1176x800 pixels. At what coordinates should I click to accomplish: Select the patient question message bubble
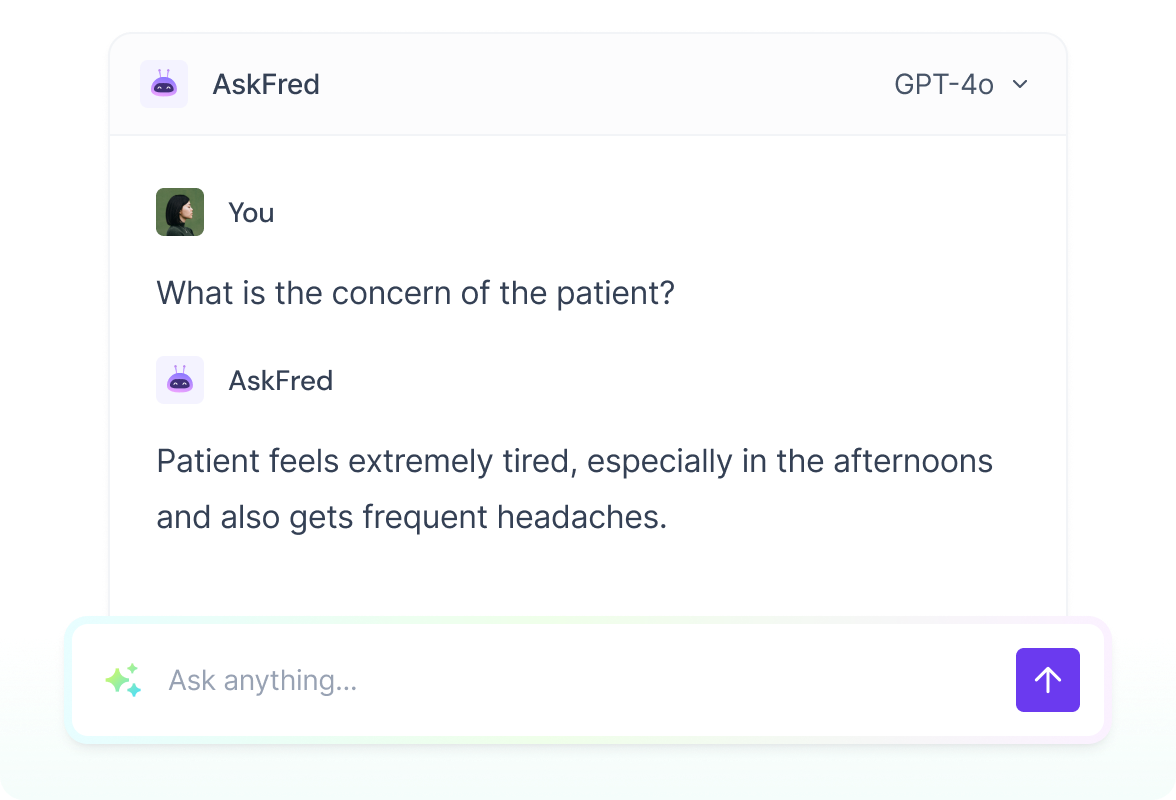coord(414,292)
